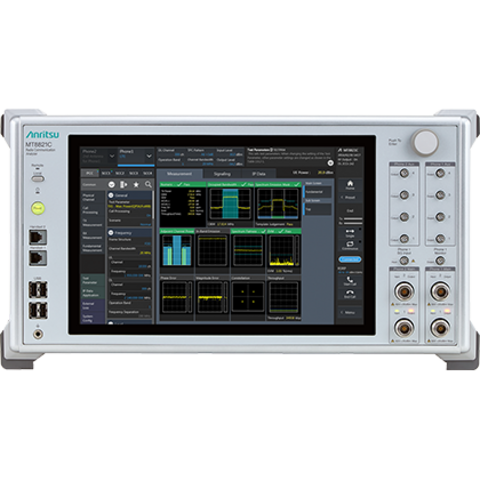Select Fundamental Measurement in left menu
The image size is (480, 480).
click(93, 248)
